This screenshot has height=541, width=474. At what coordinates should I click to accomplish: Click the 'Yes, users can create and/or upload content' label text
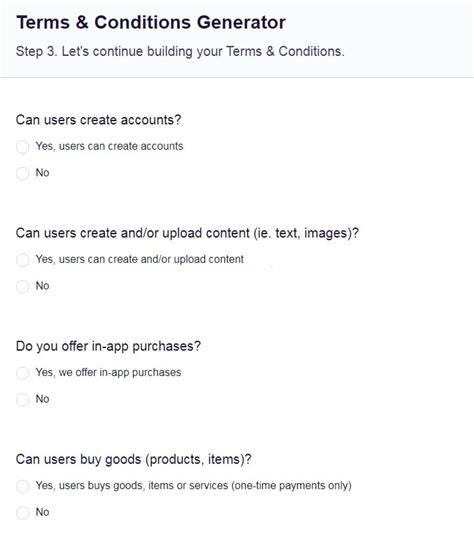click(x=140, y=259)
